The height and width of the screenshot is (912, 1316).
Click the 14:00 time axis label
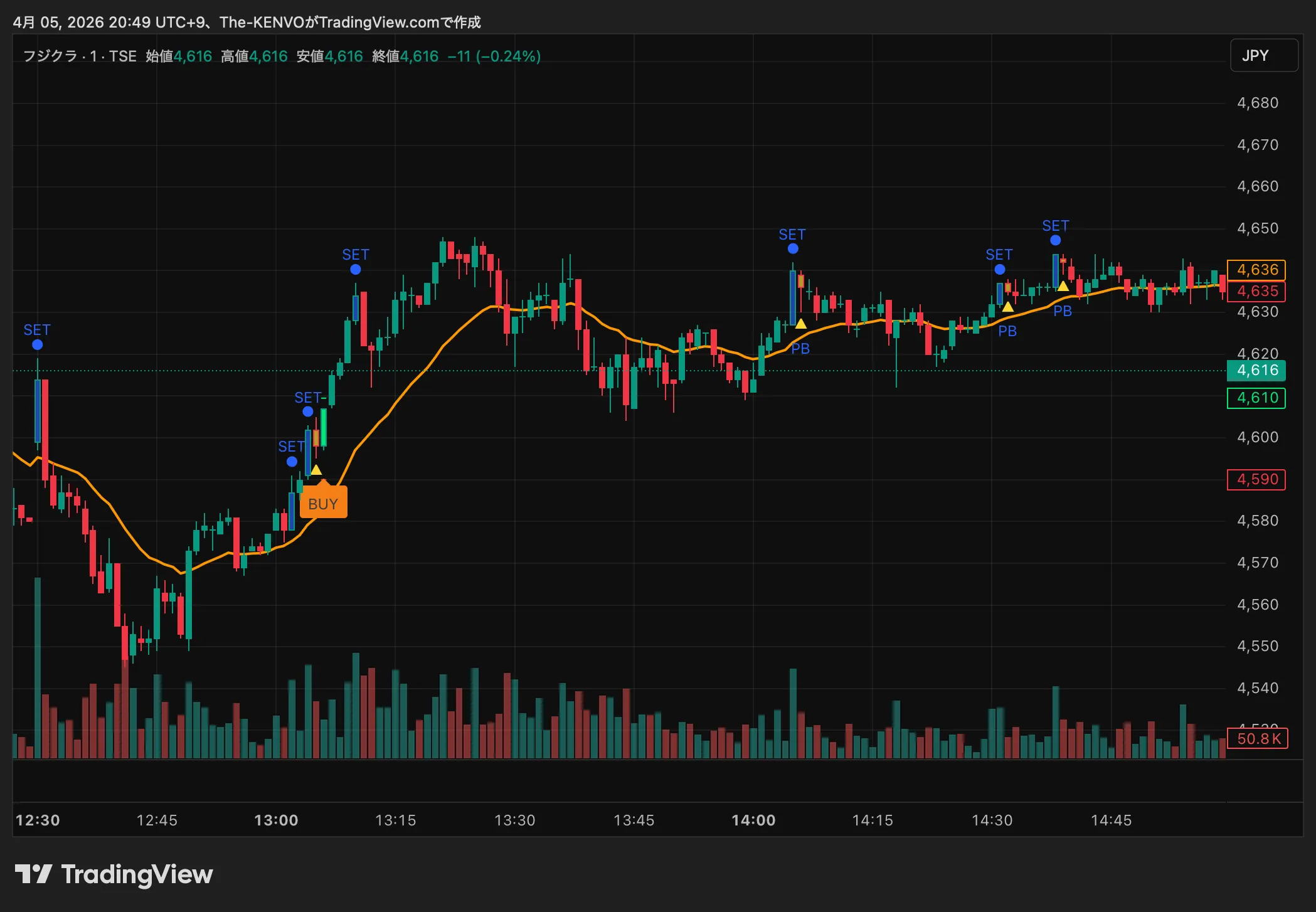[753, 820]
